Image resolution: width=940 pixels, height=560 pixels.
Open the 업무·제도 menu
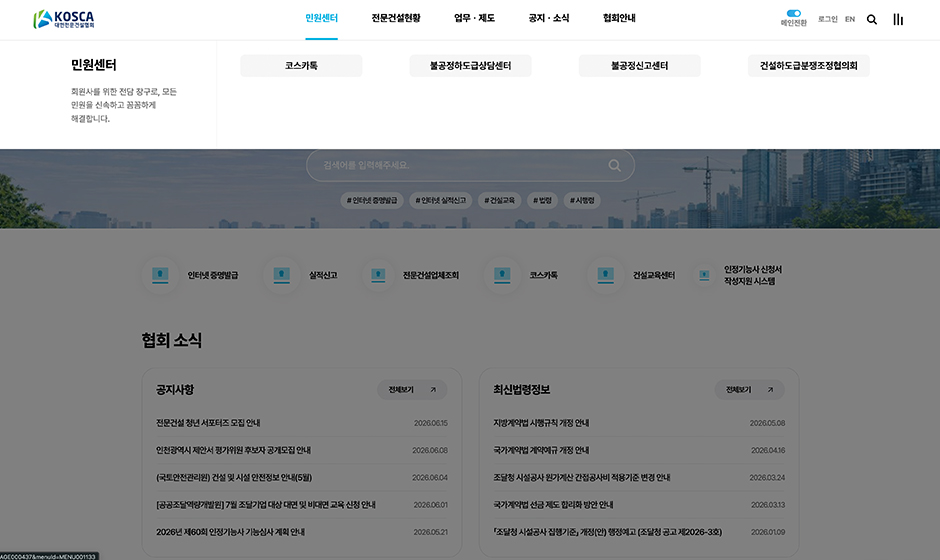pos(474,18)
